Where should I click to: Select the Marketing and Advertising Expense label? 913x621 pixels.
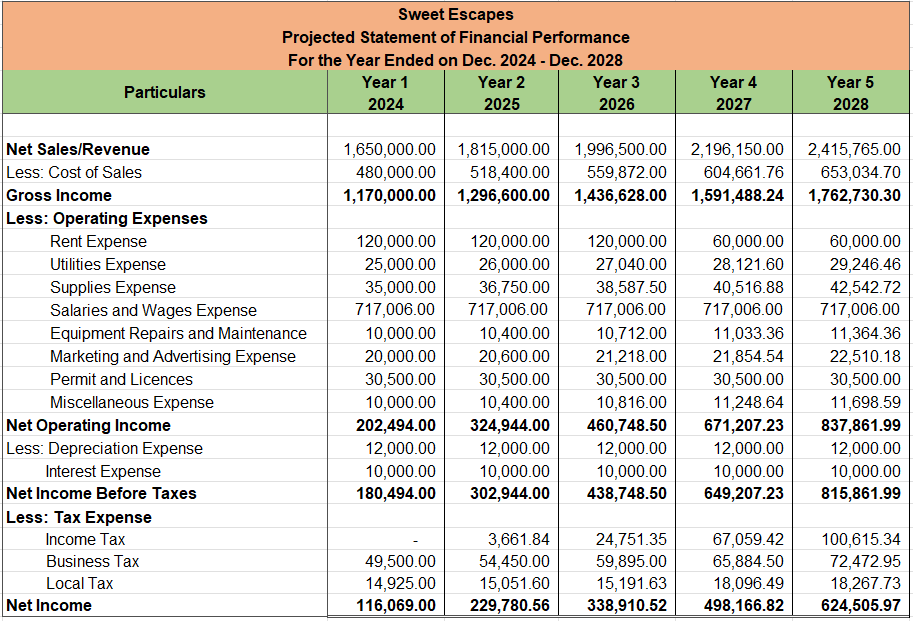(x=173, y=356)
